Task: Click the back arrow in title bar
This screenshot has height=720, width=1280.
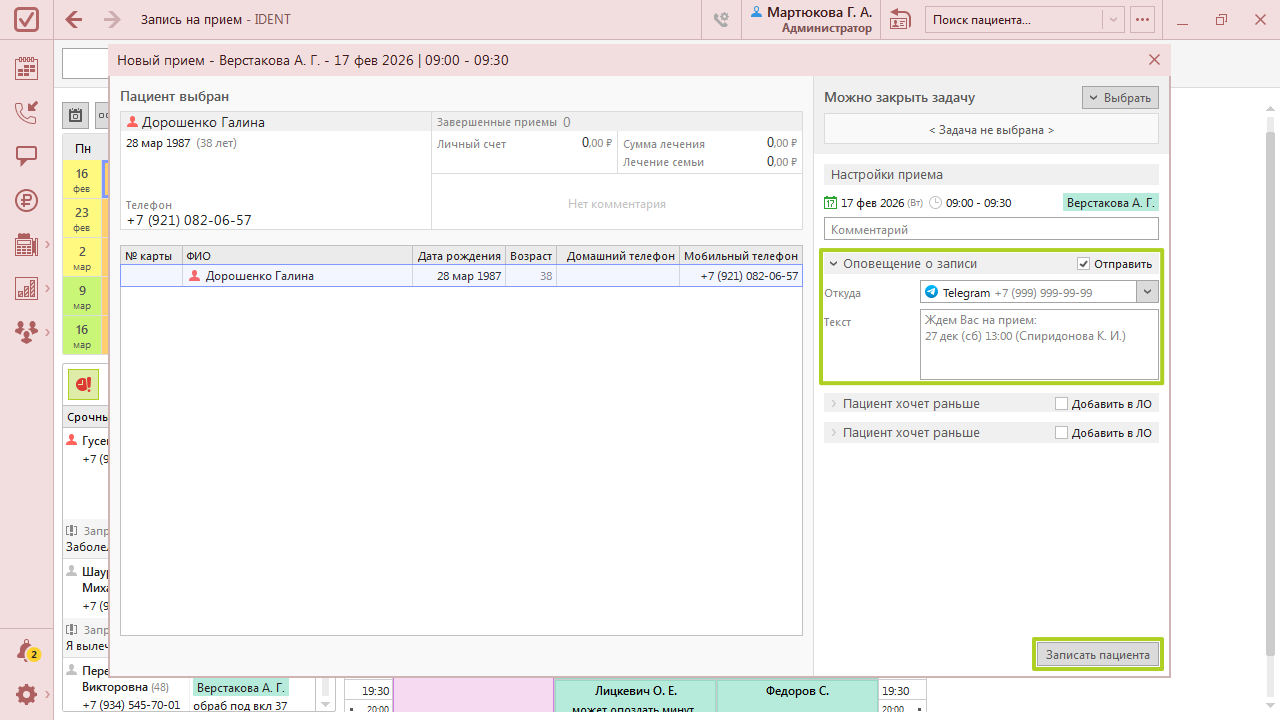Action: pyautogui.click(x=74, y=19)
